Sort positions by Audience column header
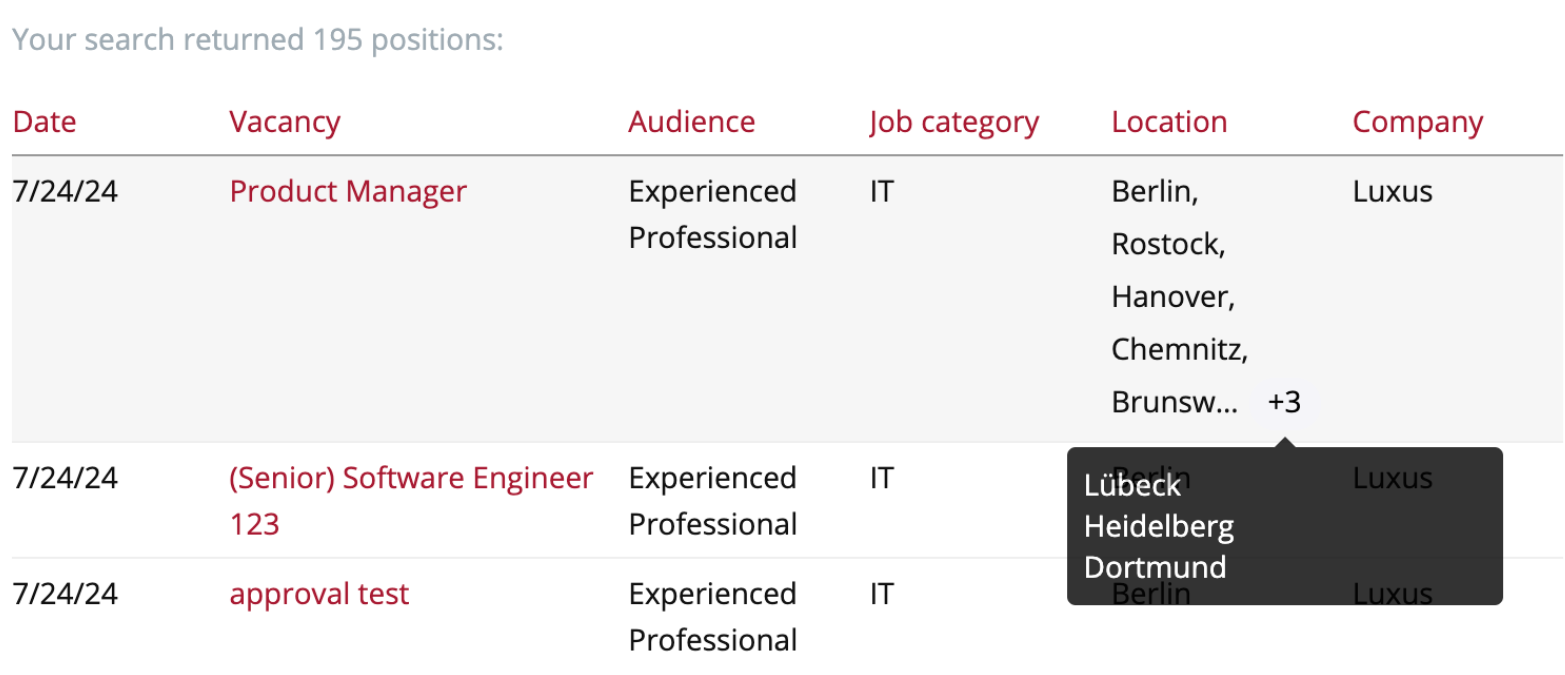1565x675 pixels. pos(692,122)
